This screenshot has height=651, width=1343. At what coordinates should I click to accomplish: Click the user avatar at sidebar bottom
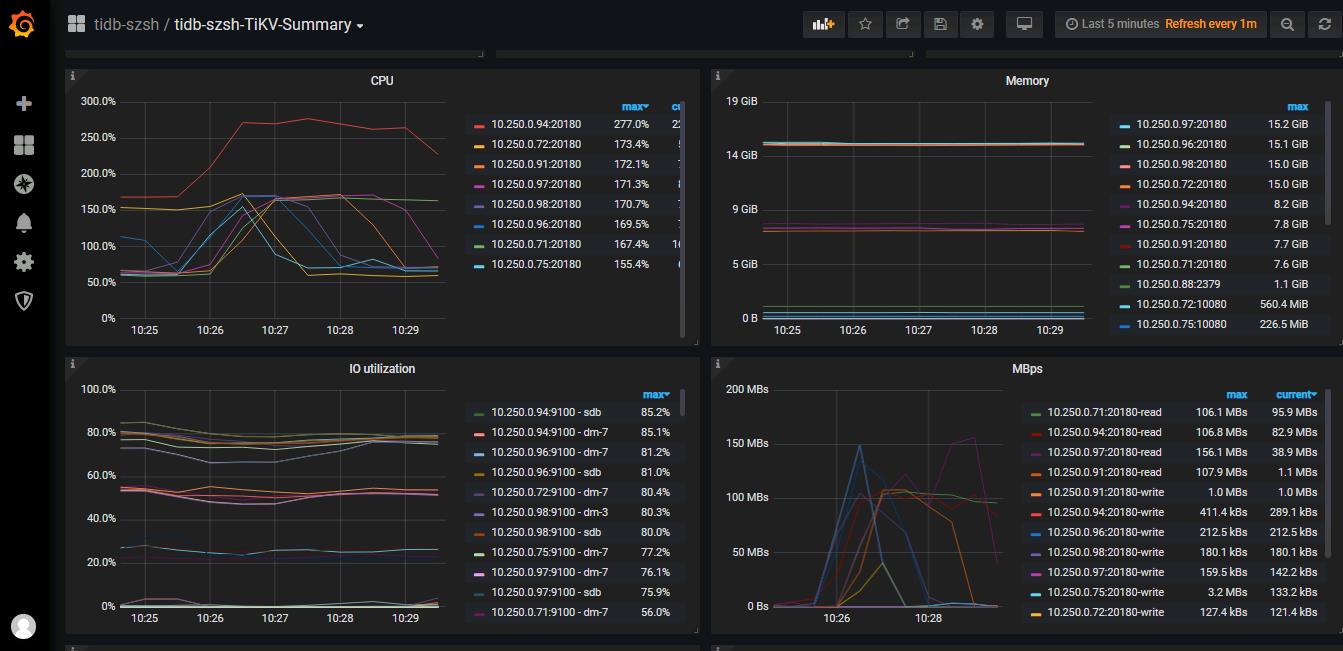(23, 626)
